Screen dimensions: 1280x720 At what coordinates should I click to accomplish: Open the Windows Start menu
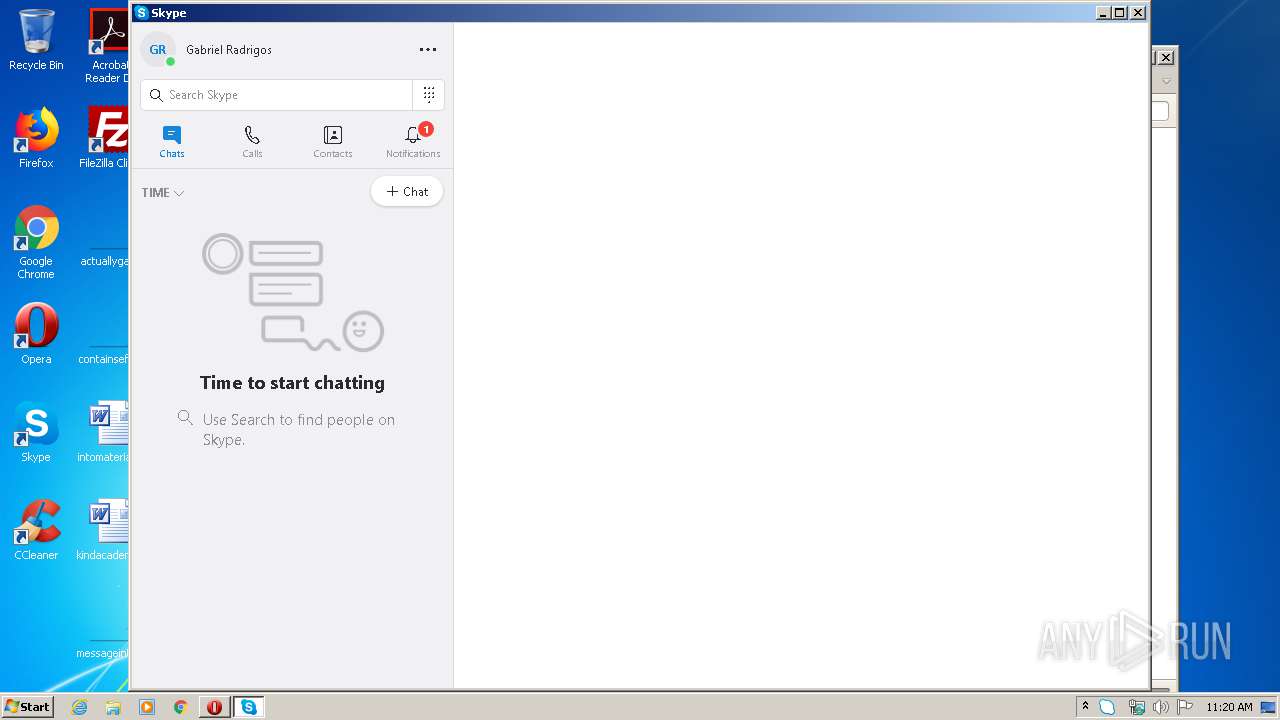tap(27, 707)
